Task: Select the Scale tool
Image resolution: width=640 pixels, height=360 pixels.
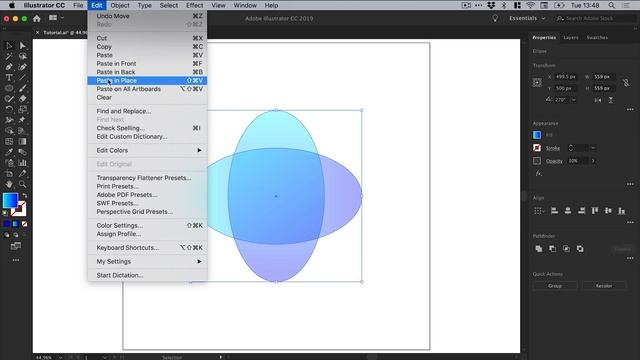Action: click(22, 109)
